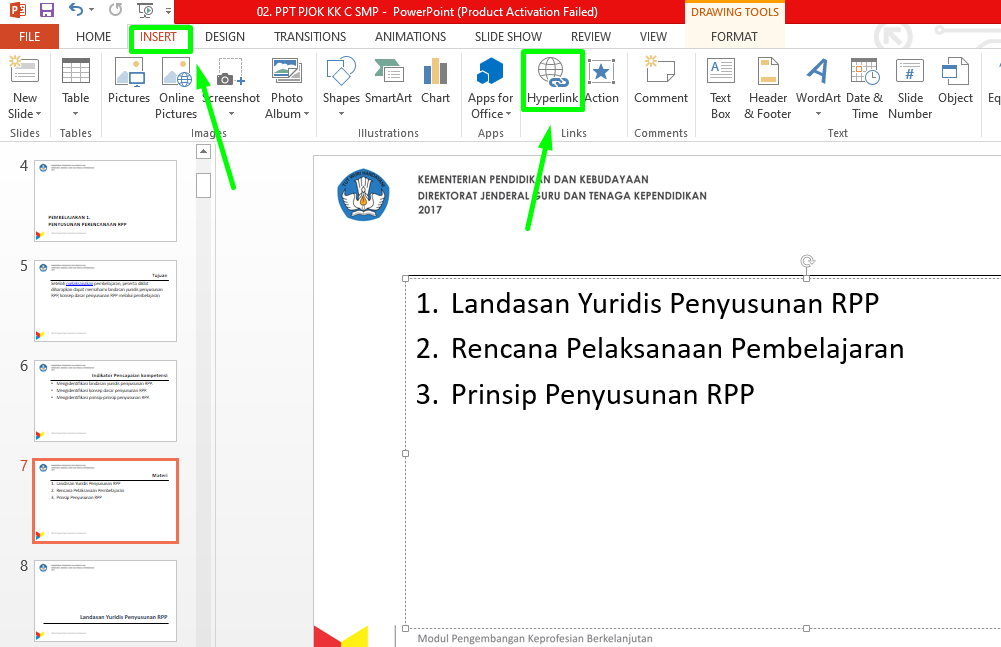Save the presentation from Quick Access Toolbar
The height and width of the screenshot is (647, 1001).
45,10
